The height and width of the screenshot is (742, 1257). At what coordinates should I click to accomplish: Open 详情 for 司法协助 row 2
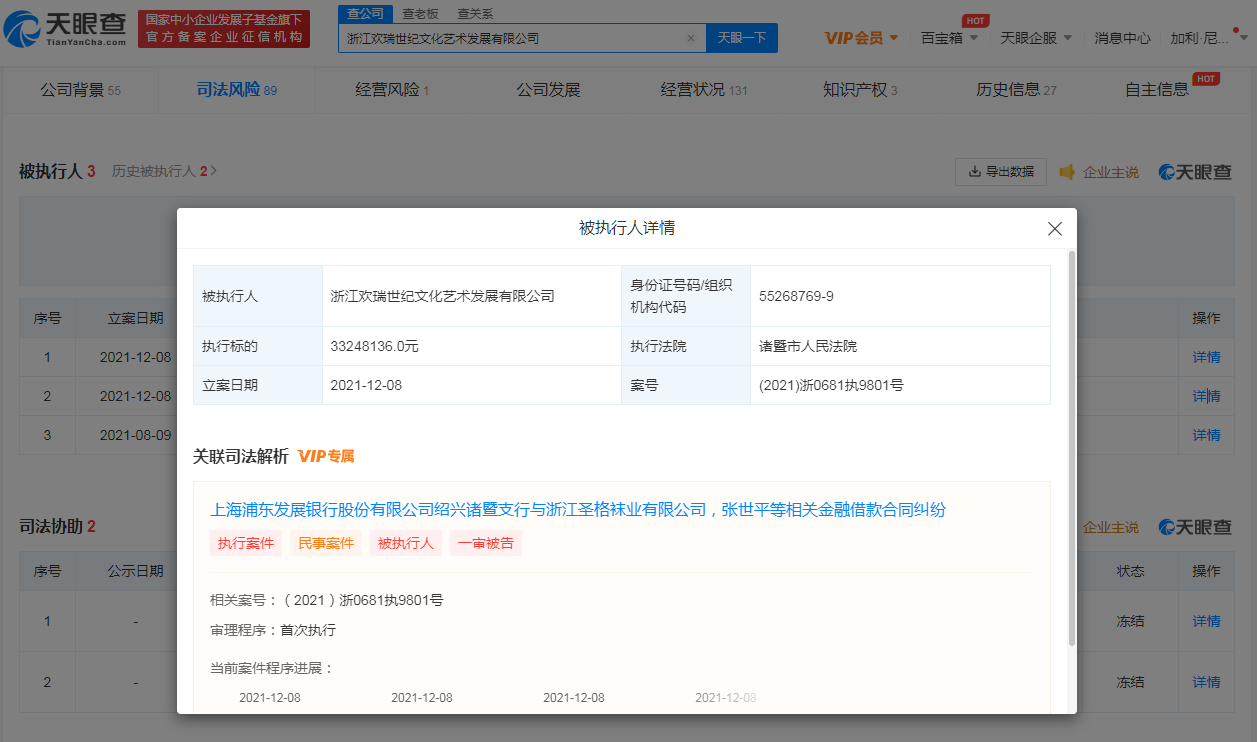point(1206,682)
